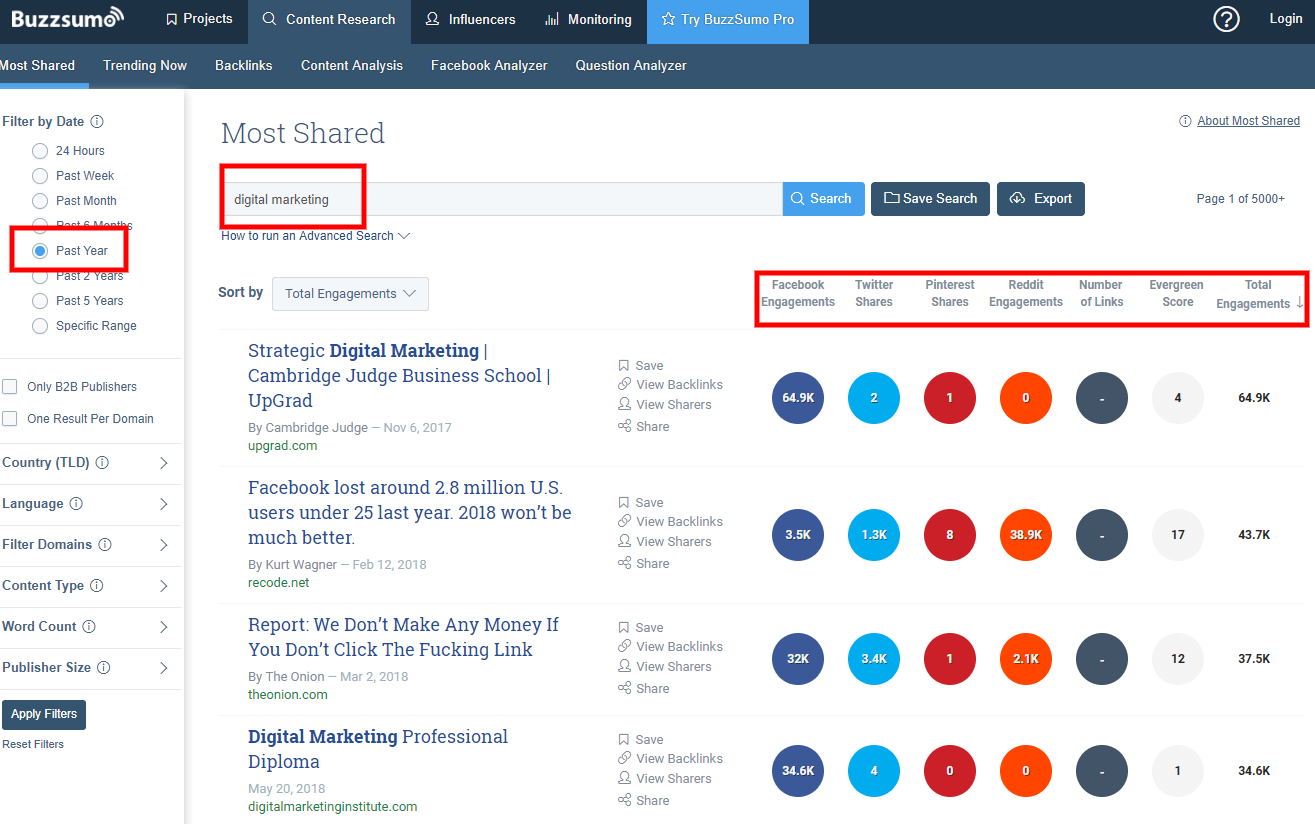The height and width of the screenshot is (824, 1315).
Task: Select the Past Year radio button
Action: [40, 251]
